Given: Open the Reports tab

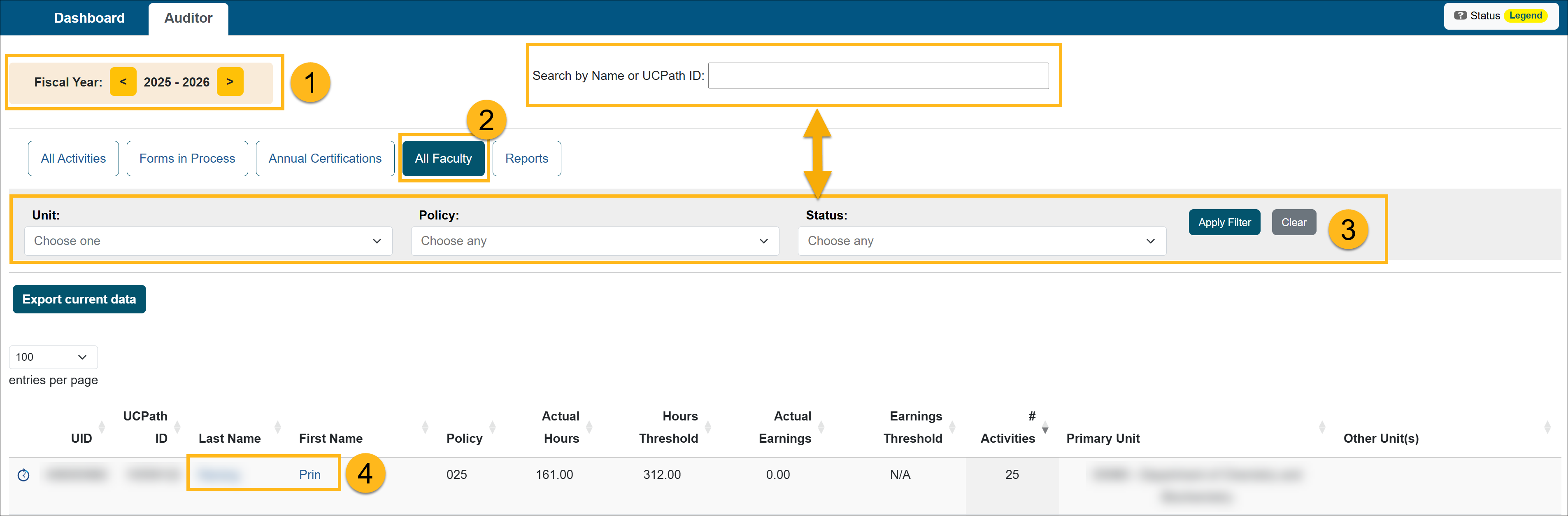Looking at the screenshot, I should coord(526,159).
